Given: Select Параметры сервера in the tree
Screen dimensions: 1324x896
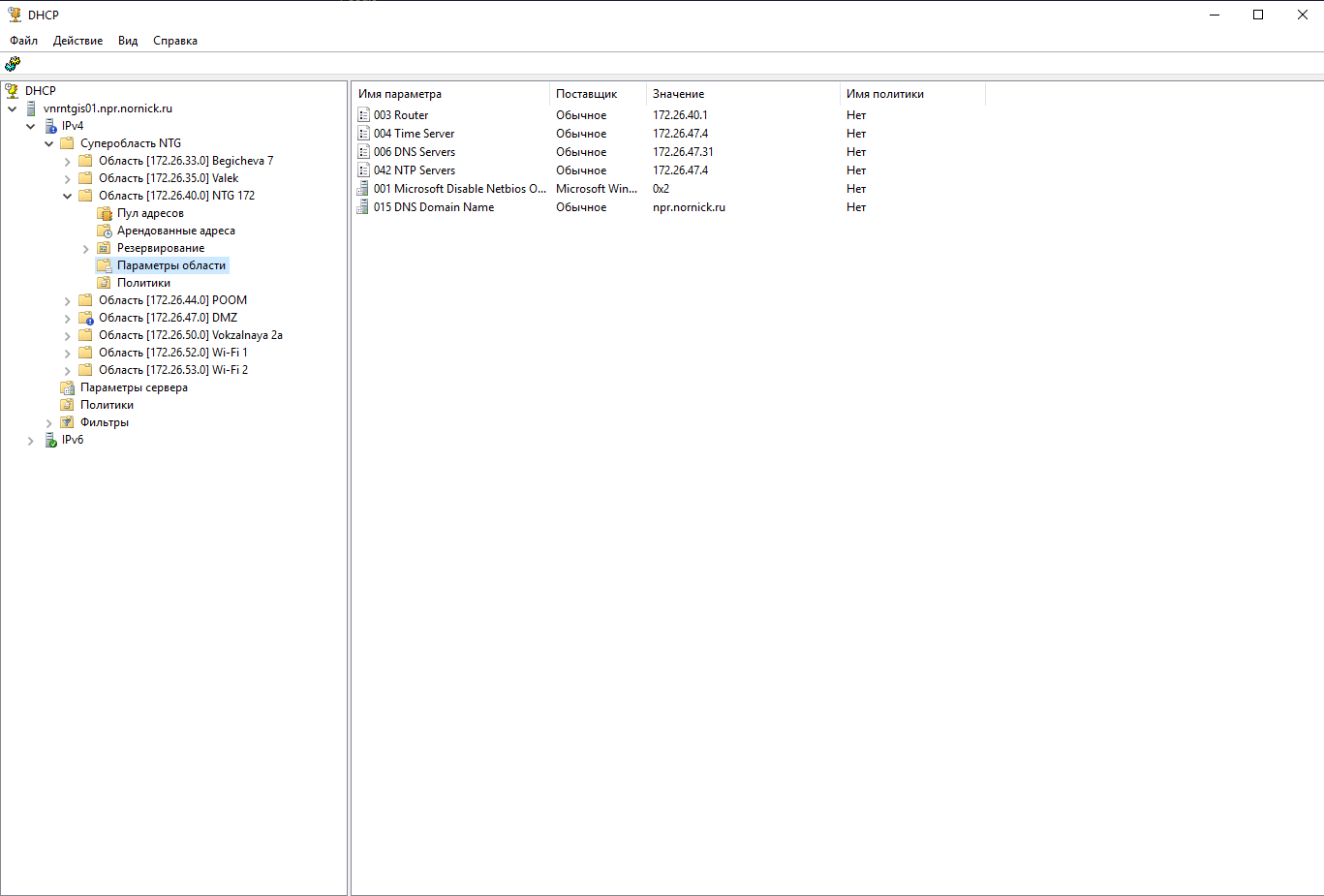Looking at the screenshot, I should 134,387.
